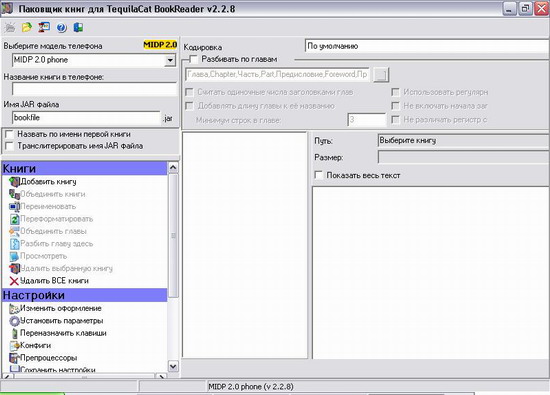Toggle Считать одиночные числа заголовками глав

tap(189, 92)
